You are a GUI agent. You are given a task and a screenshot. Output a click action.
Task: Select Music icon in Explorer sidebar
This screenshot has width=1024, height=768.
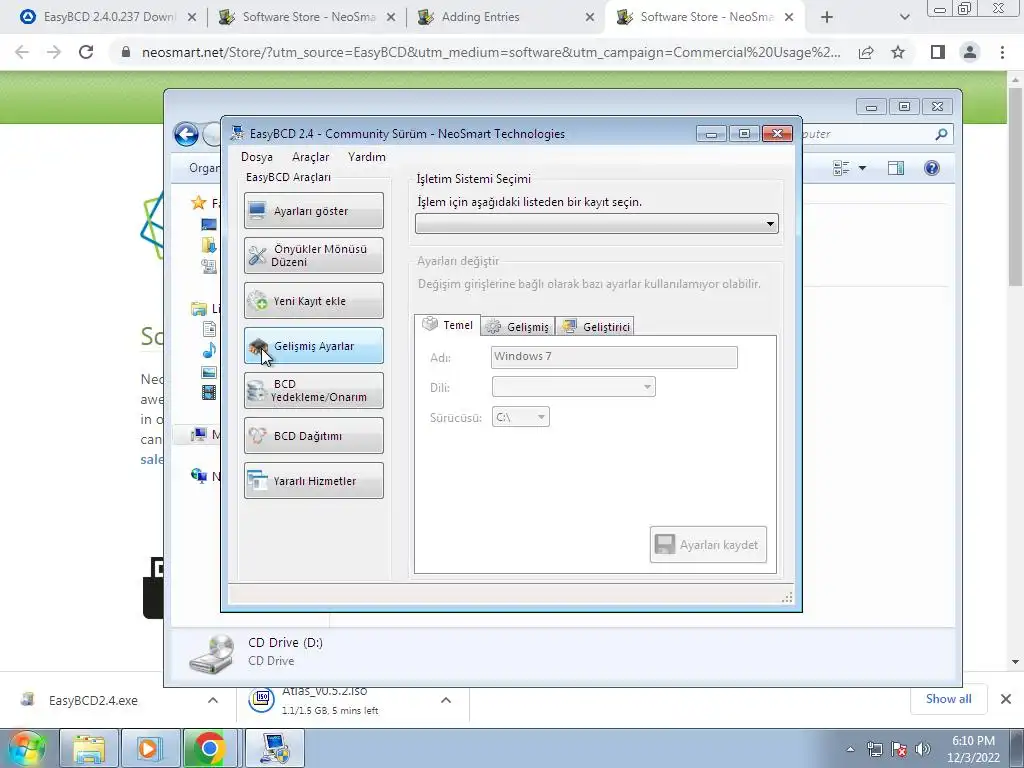click(209, 350)
